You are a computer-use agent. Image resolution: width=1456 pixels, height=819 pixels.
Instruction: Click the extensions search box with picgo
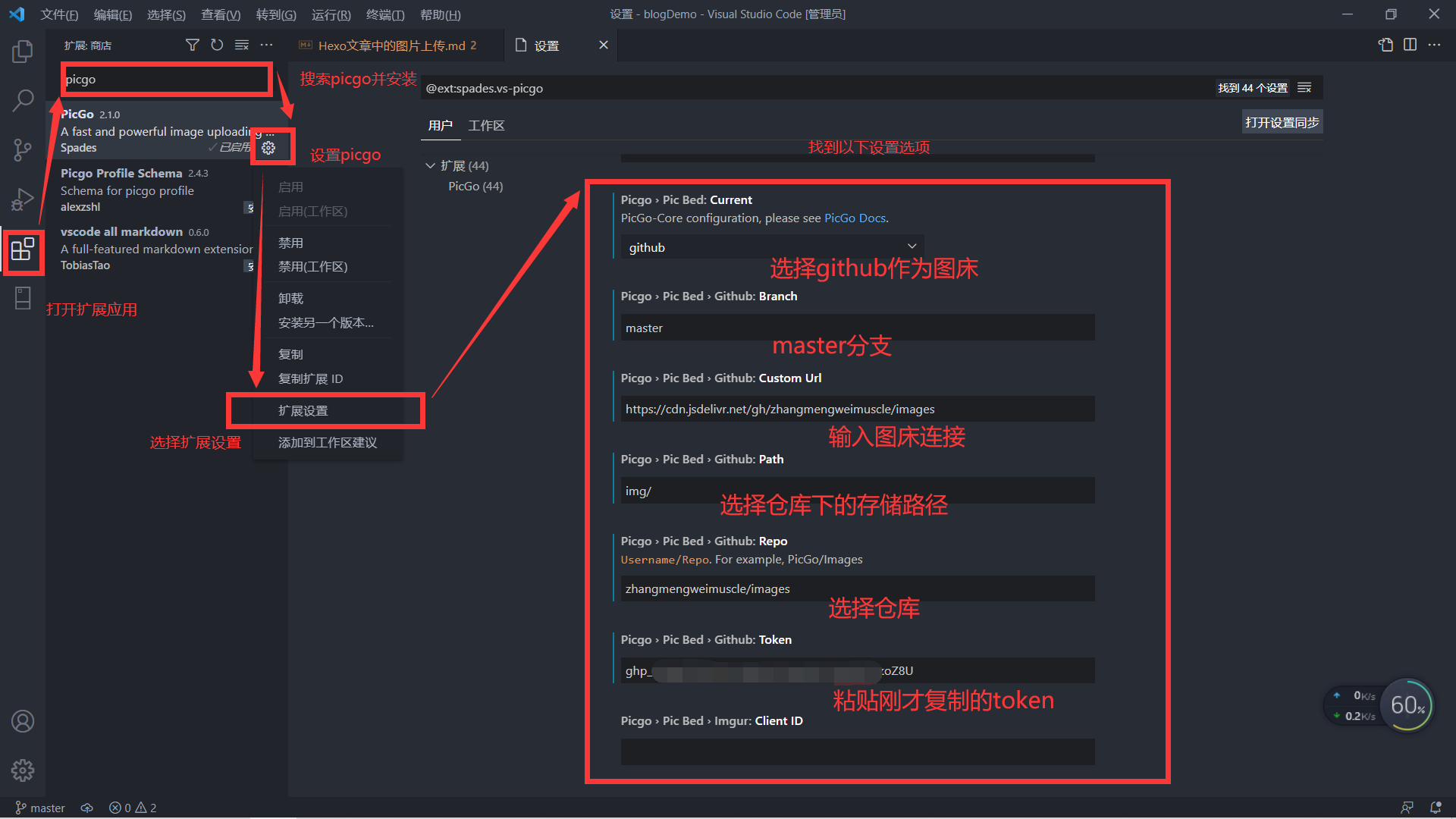[165, 80]
